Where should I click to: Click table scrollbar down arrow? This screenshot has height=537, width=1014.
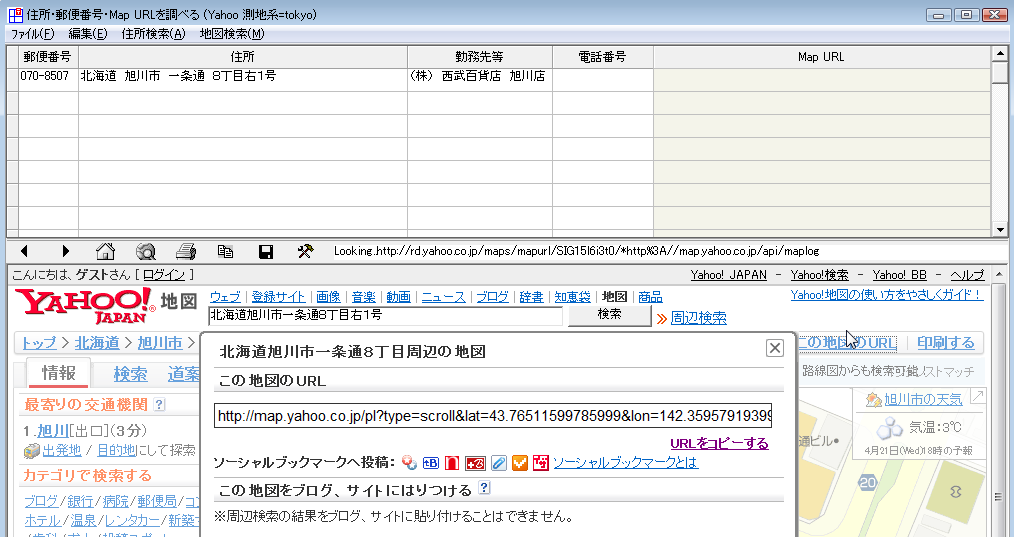999,230
